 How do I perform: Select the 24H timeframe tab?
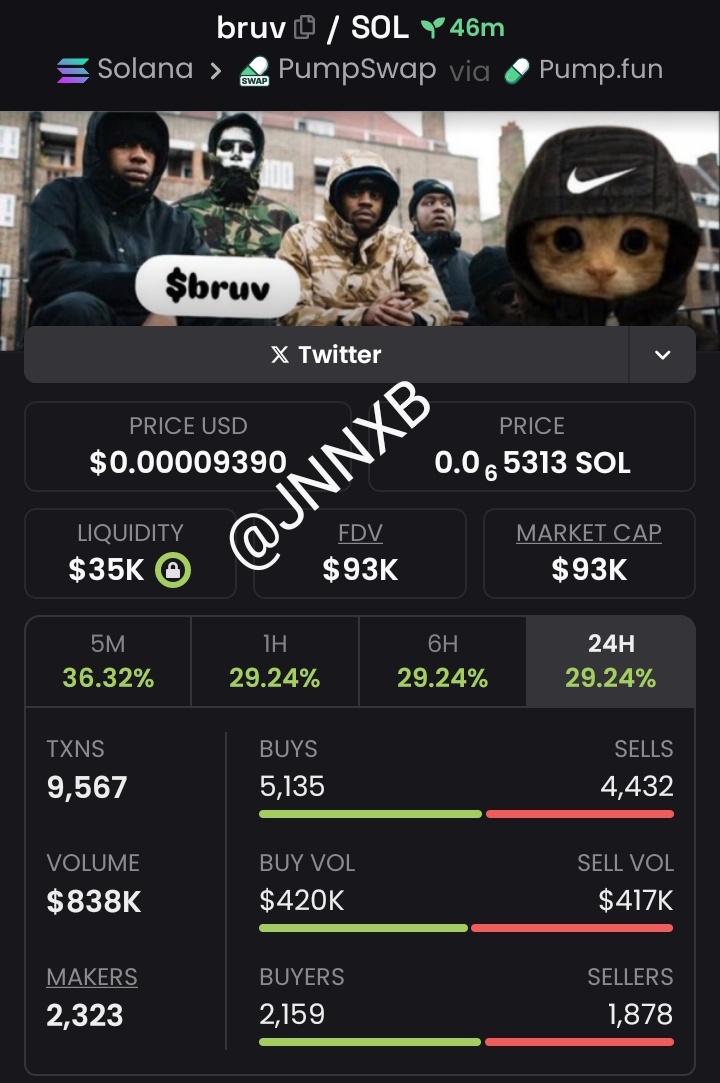tap(610, 662)
